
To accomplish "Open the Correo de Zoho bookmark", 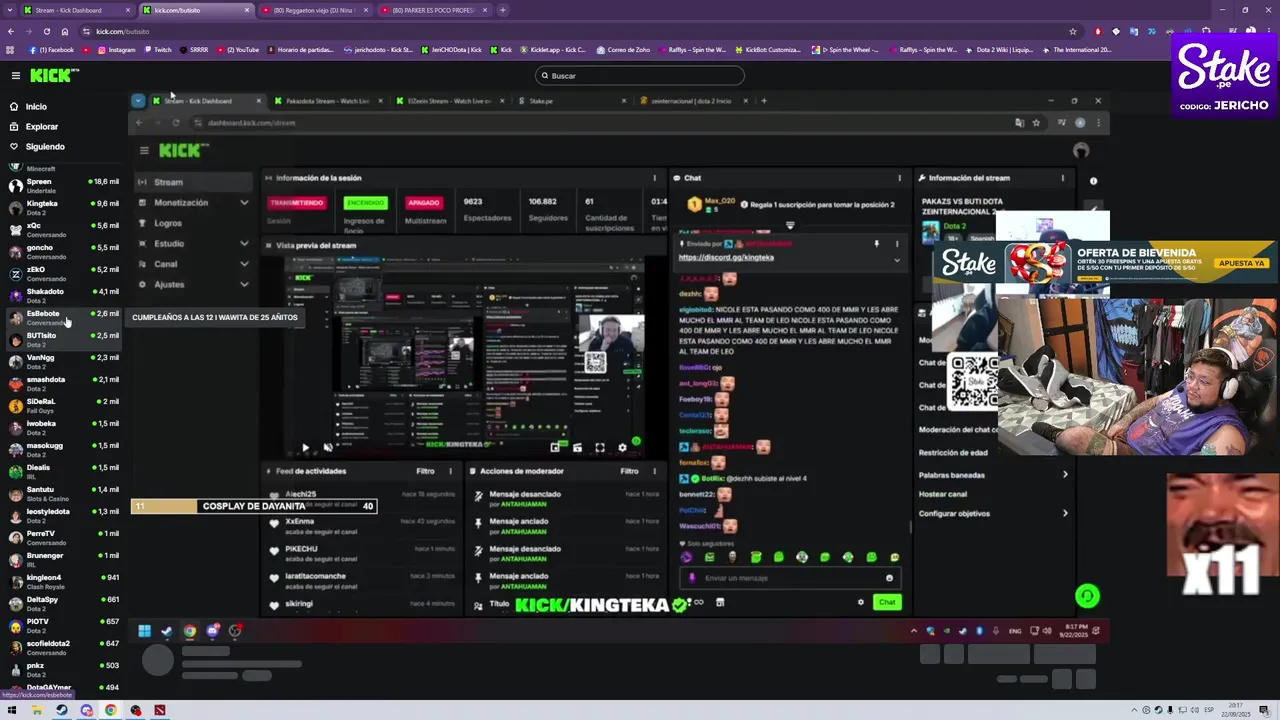I will pyautogui.click(x=623, y=50).
